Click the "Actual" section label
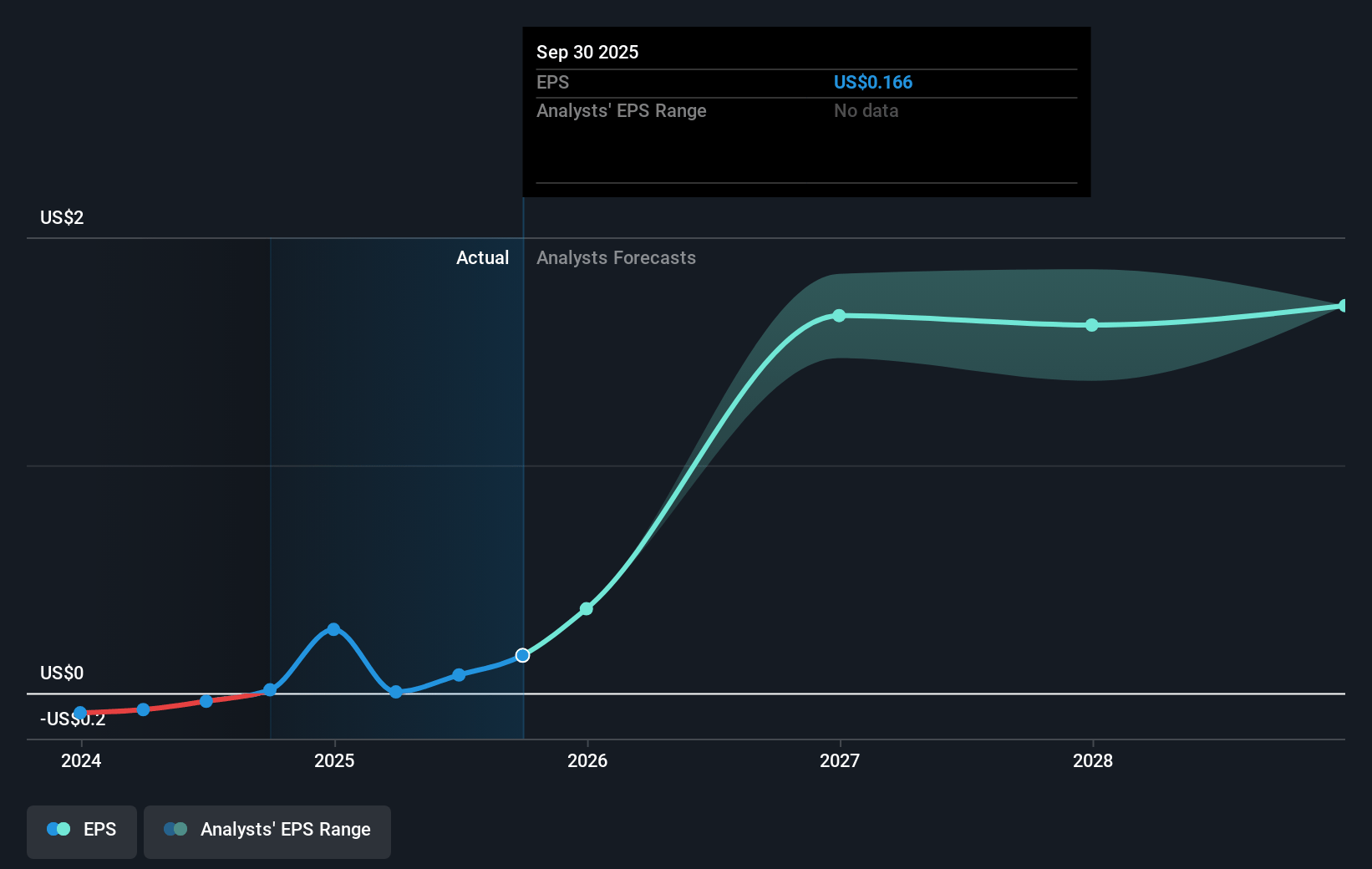Image resolution: width=1372 pixels, height=869 pixels. tap(482, 258)
